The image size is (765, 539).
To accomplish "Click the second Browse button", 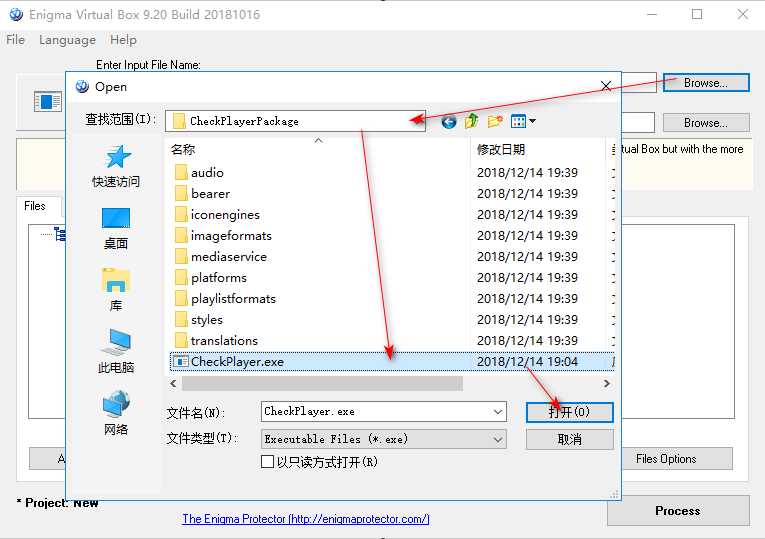I will coord(705,122).
